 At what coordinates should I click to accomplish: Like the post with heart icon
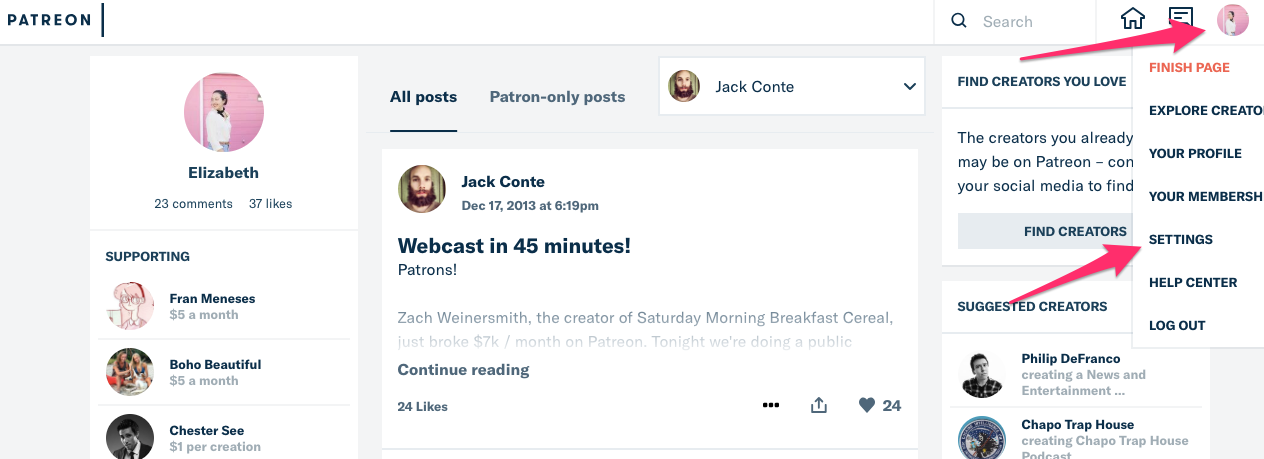(867, 405)
